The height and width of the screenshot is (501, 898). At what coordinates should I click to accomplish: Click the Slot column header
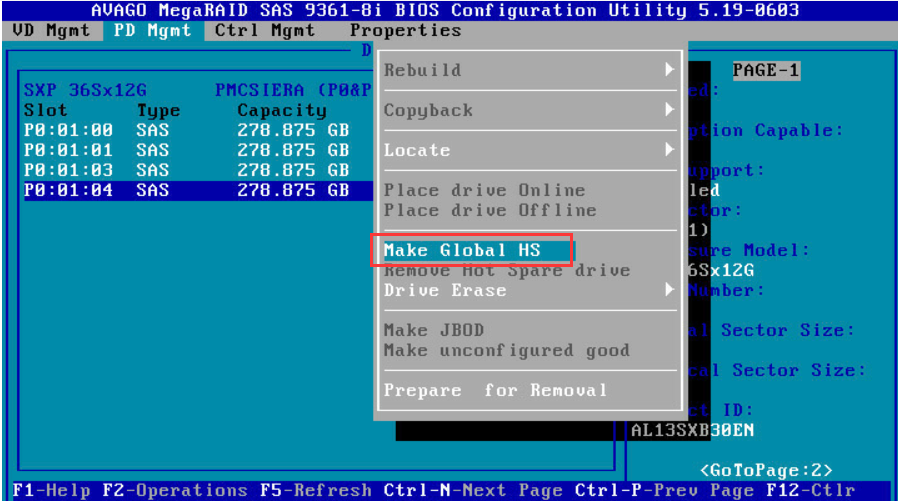[x=45, y=110]
